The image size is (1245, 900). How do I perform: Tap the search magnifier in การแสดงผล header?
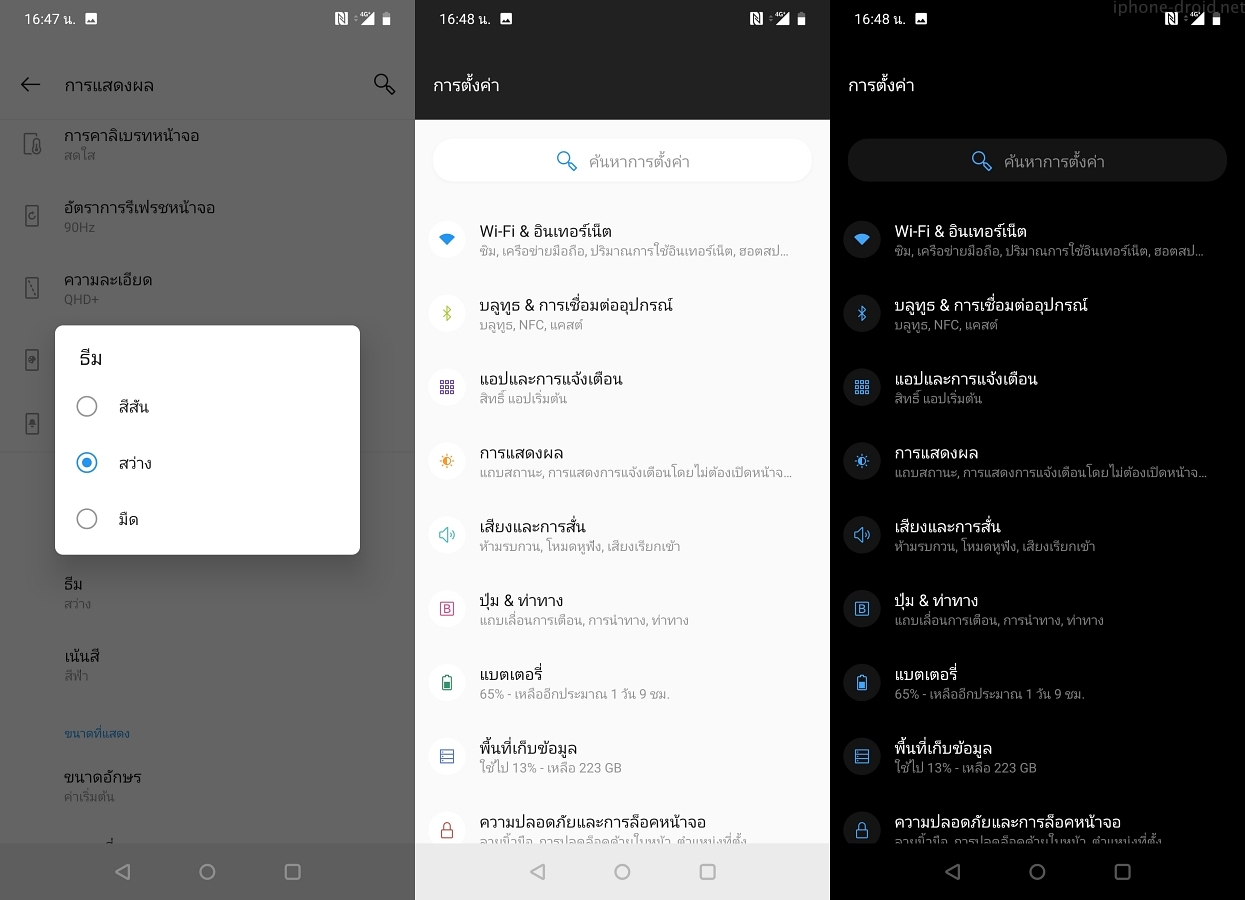coord(384,84)
